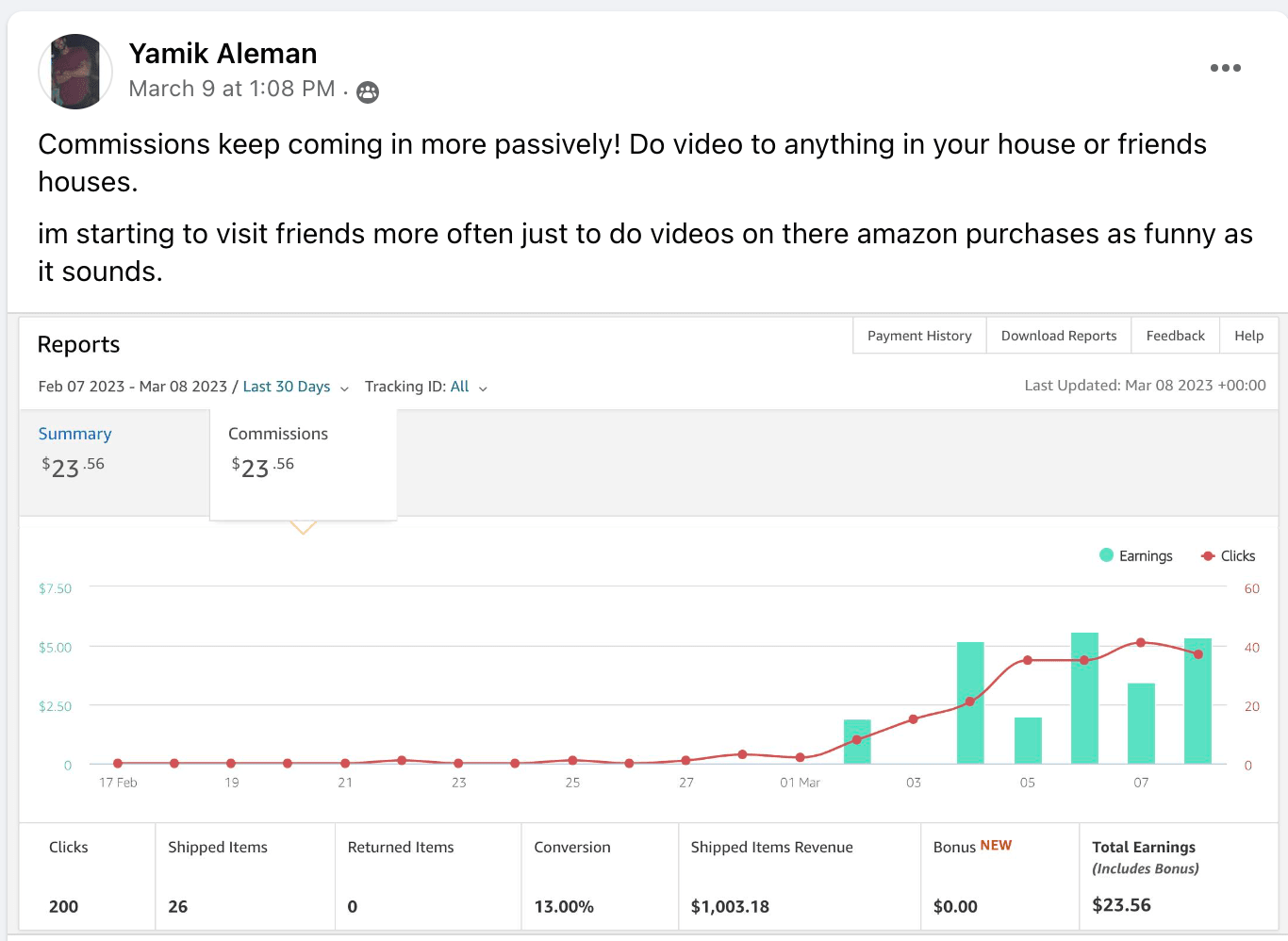Select the Commissions tab

point(278,434)
